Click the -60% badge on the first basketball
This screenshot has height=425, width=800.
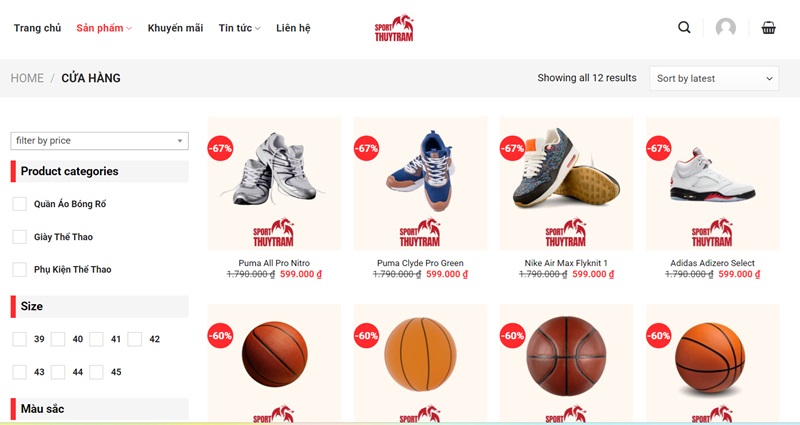click(x=220, y=336)
